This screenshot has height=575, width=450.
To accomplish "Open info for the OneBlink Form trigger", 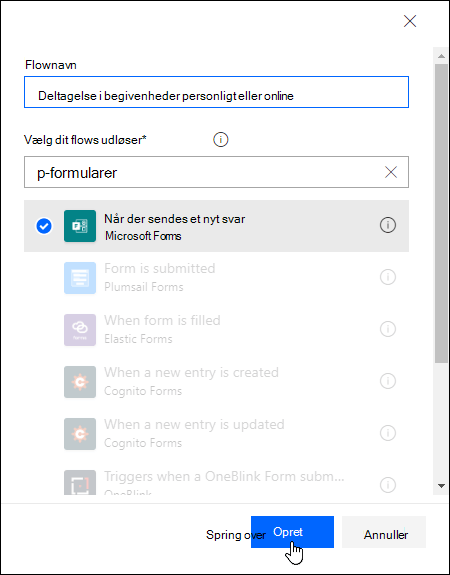I will (x=388, y=485).
